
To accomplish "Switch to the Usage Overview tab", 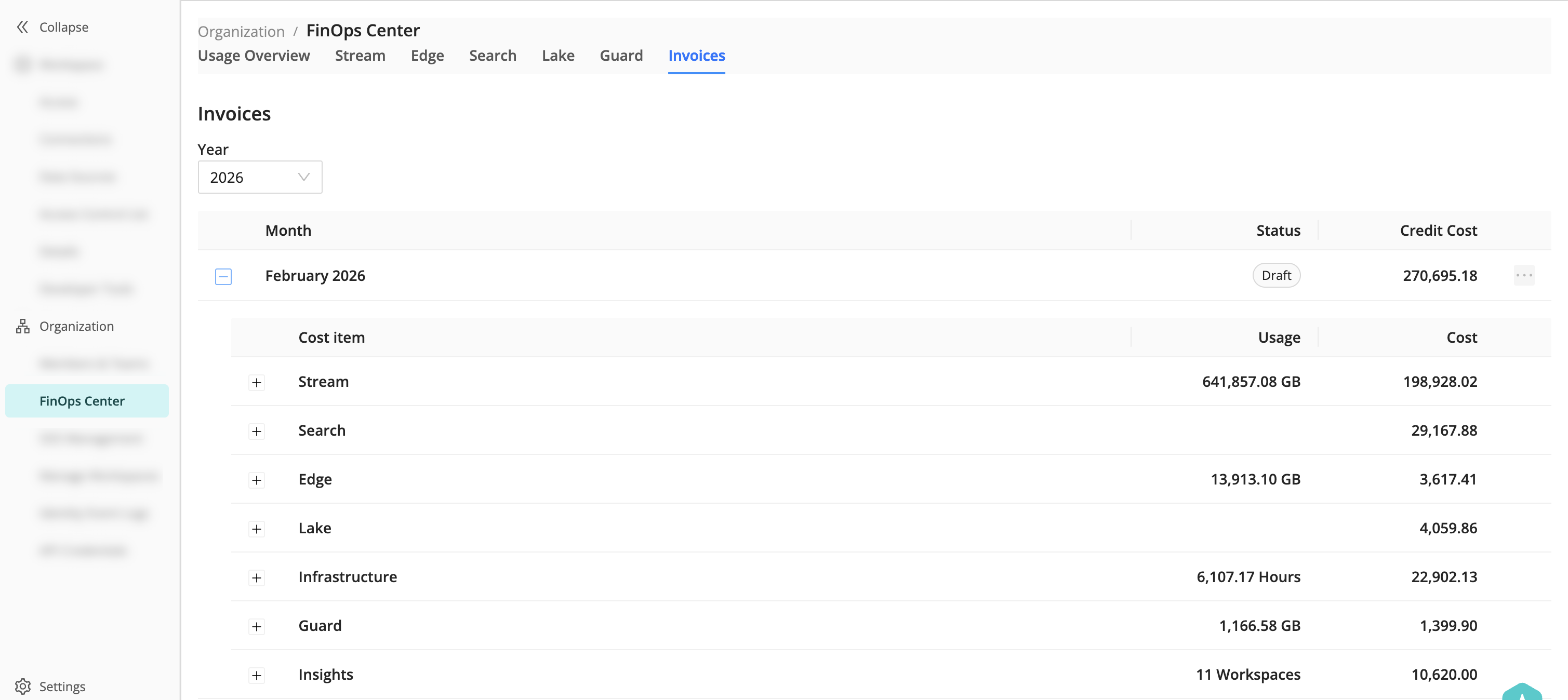I will point(254,56).
